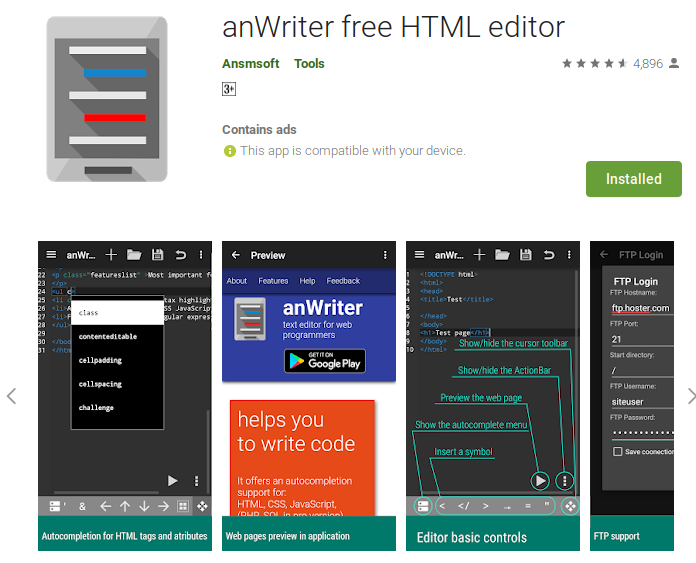Screen dimensions: 696x563
Task: Click ampersand symbol key in first screenshot
Action: (82, 506)
